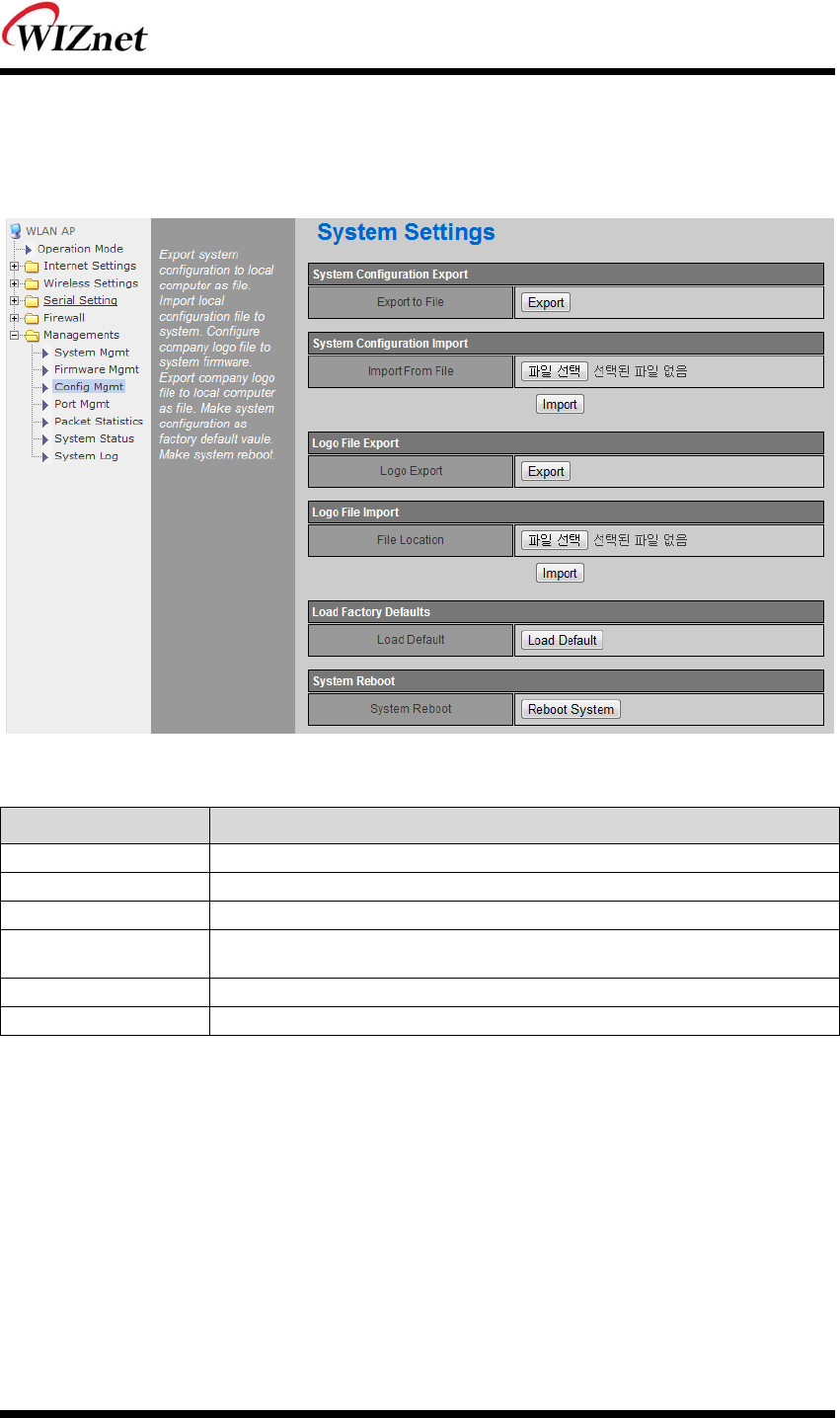
Task: Select the highlighted Config Mgmt item
Action: point(89,387)
